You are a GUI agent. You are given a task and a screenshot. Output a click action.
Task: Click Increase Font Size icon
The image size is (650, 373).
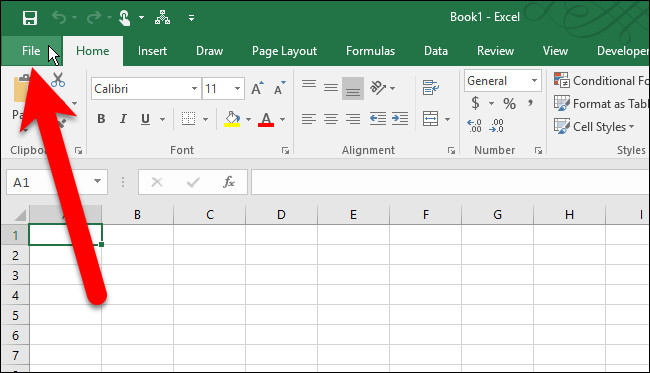257,88
